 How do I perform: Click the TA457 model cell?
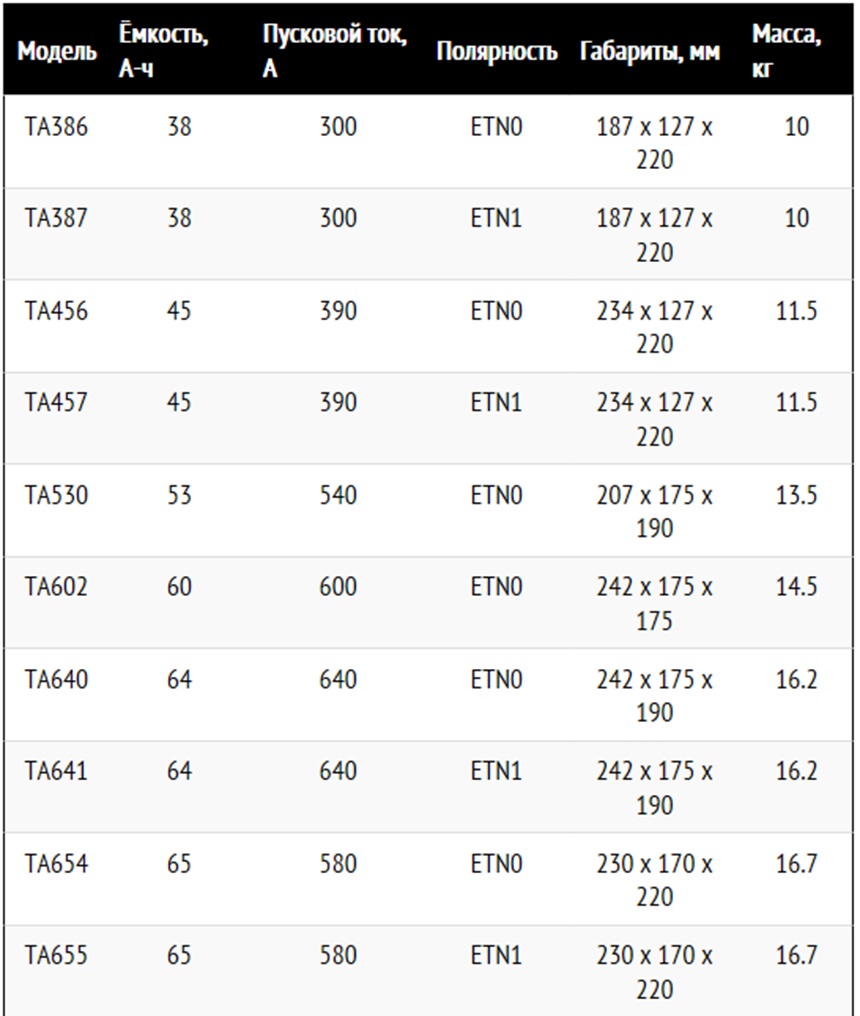[x=56, y=402]
